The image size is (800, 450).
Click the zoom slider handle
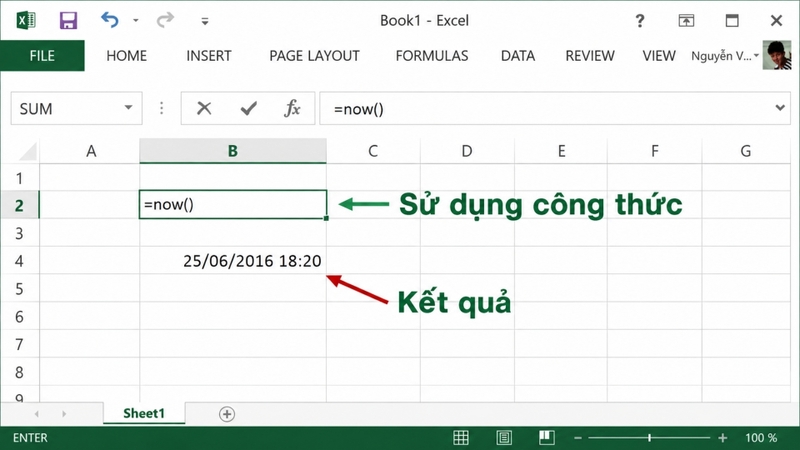point(649,437)
